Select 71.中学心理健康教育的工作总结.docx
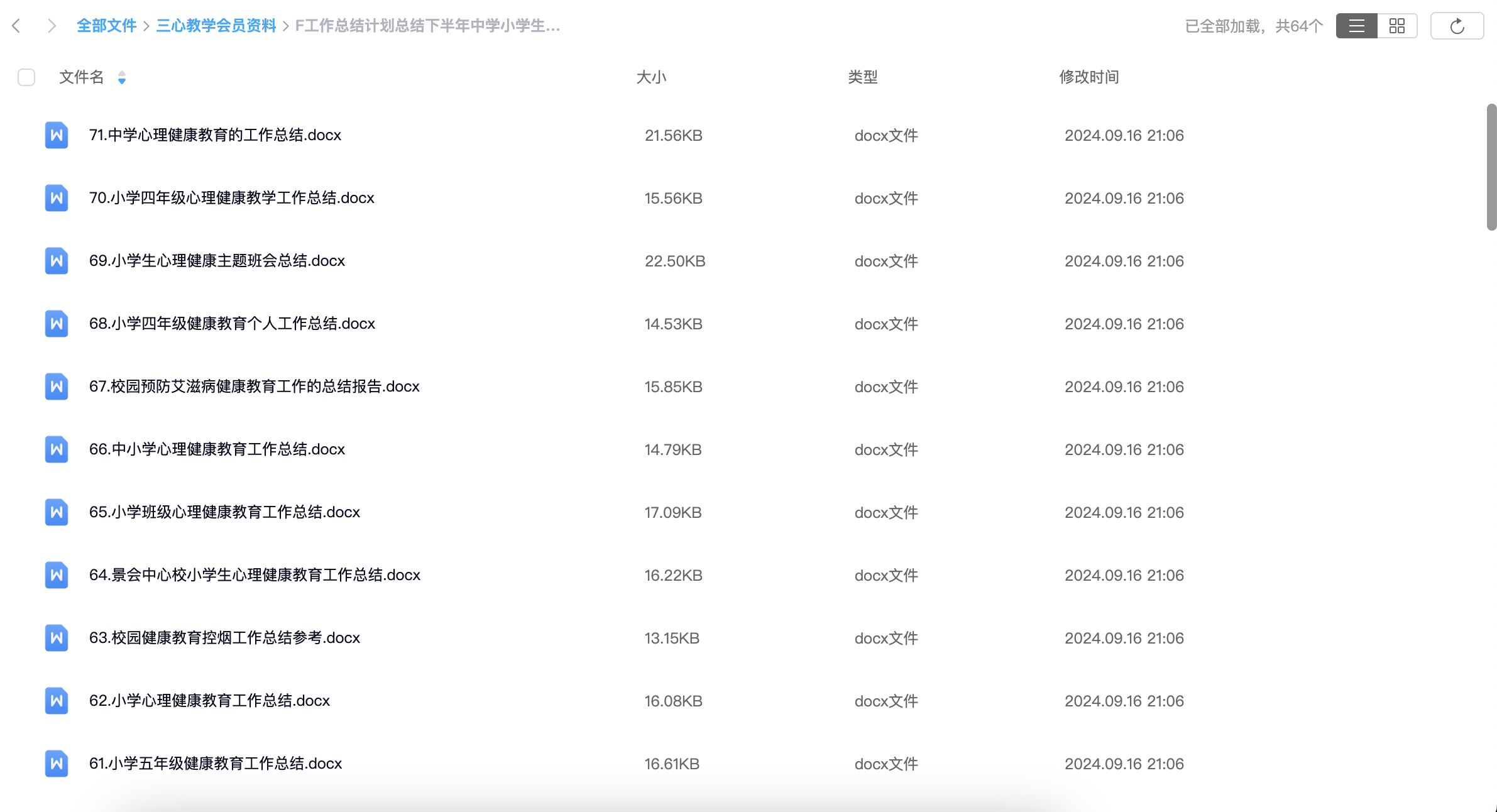1497x812 pixels. (215, 135)
